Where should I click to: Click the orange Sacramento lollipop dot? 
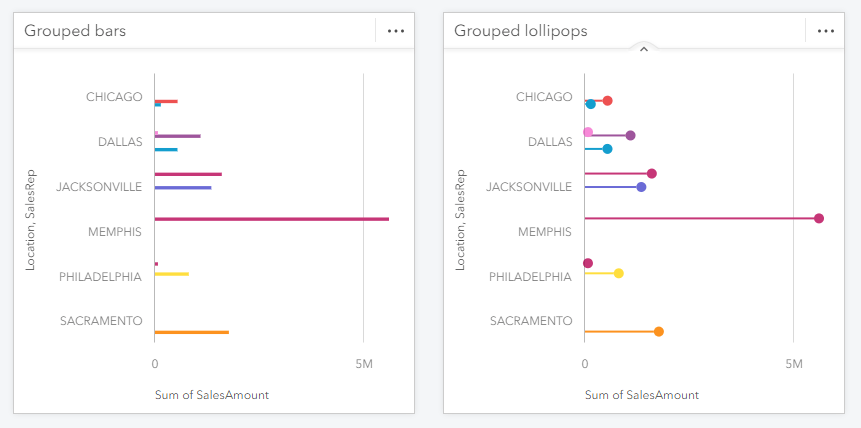(x=658, y=331)
